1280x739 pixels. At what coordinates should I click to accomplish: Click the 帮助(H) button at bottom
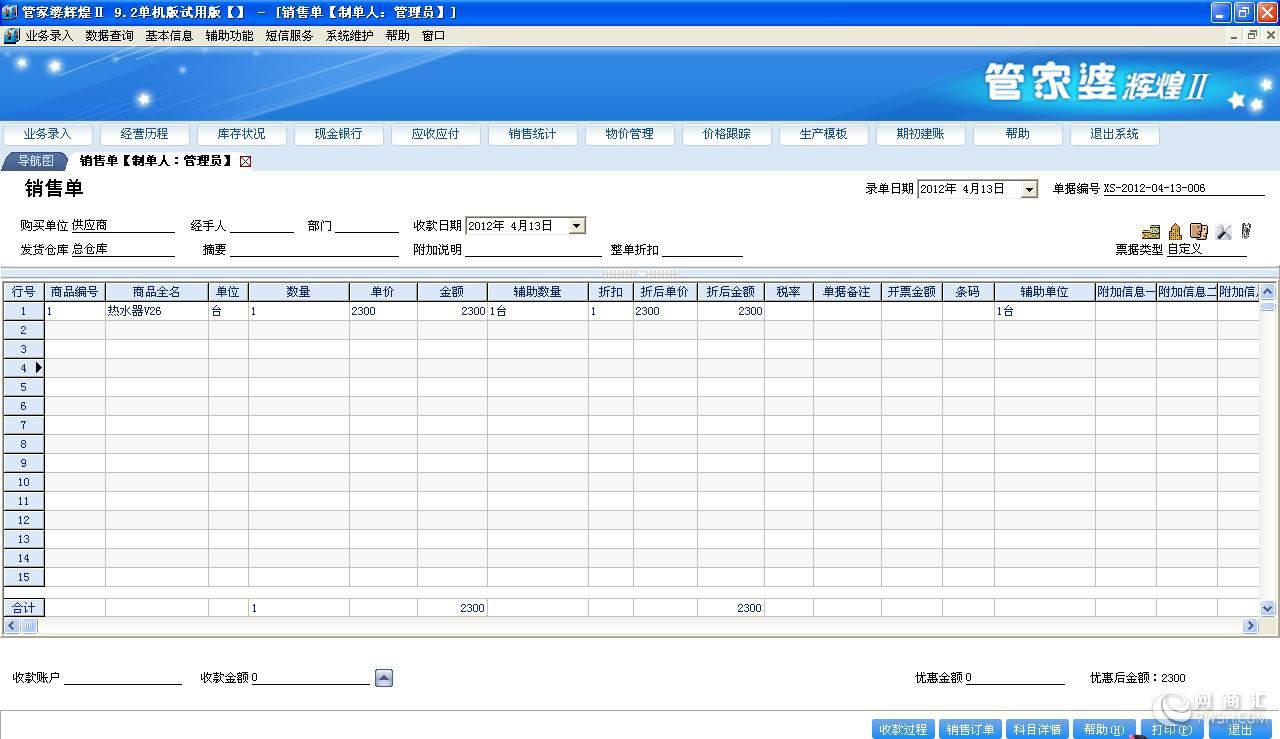[x=1104, y=730]
